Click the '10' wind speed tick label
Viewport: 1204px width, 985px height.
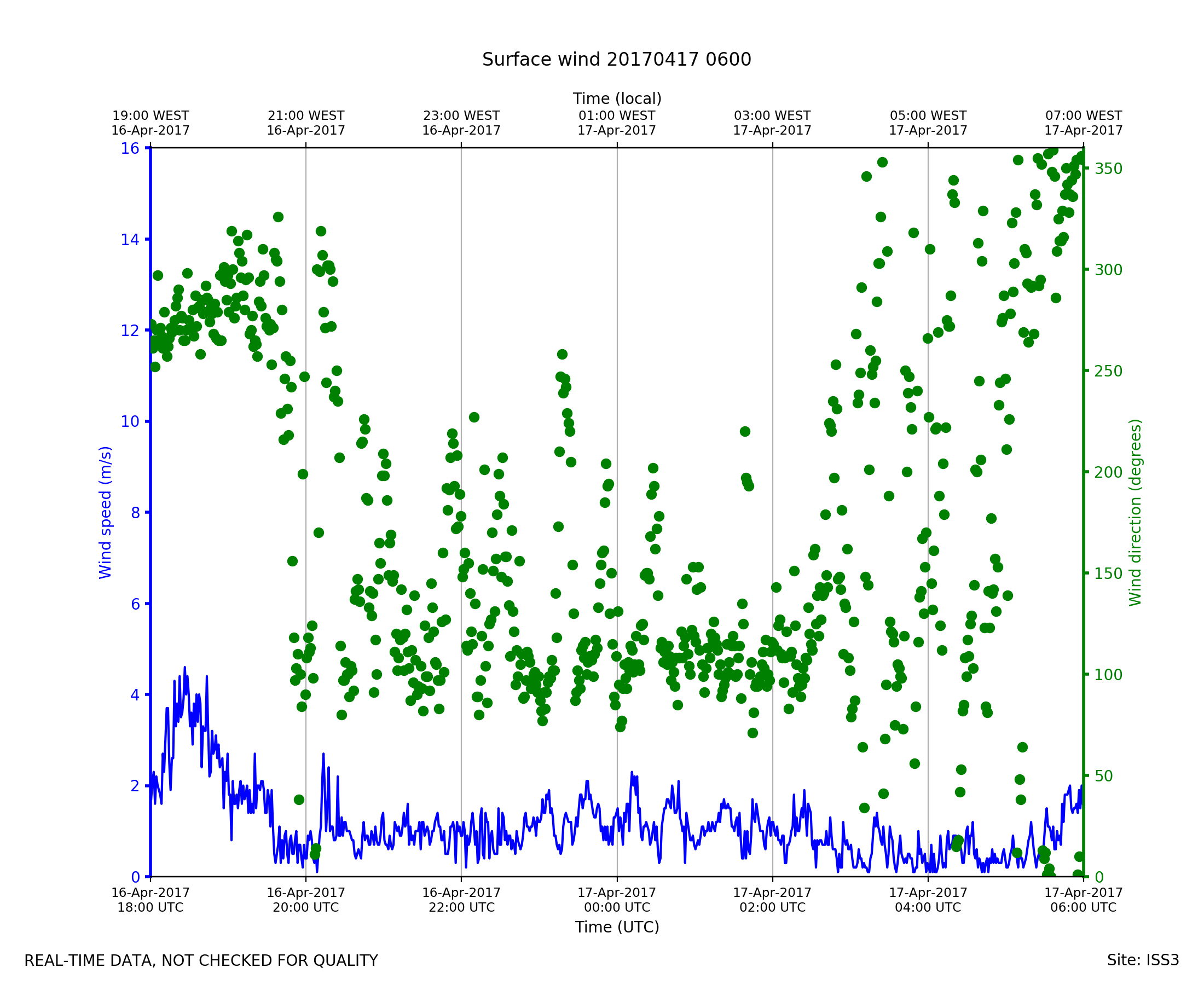tap(130, 421)
